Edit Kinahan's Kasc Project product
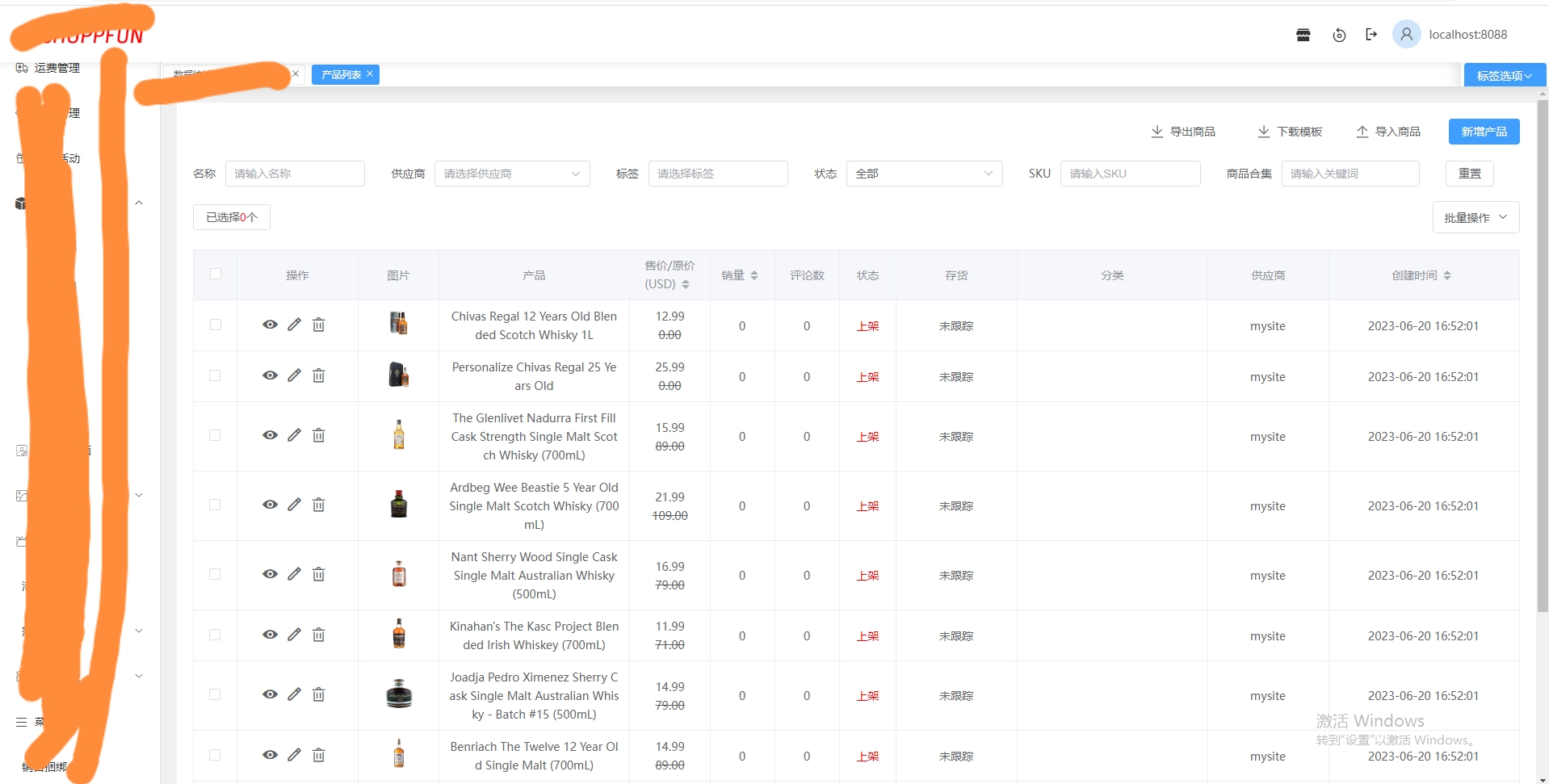Image resolution: width=1549 pixels, height=784 pixels. tap(294, 635)
